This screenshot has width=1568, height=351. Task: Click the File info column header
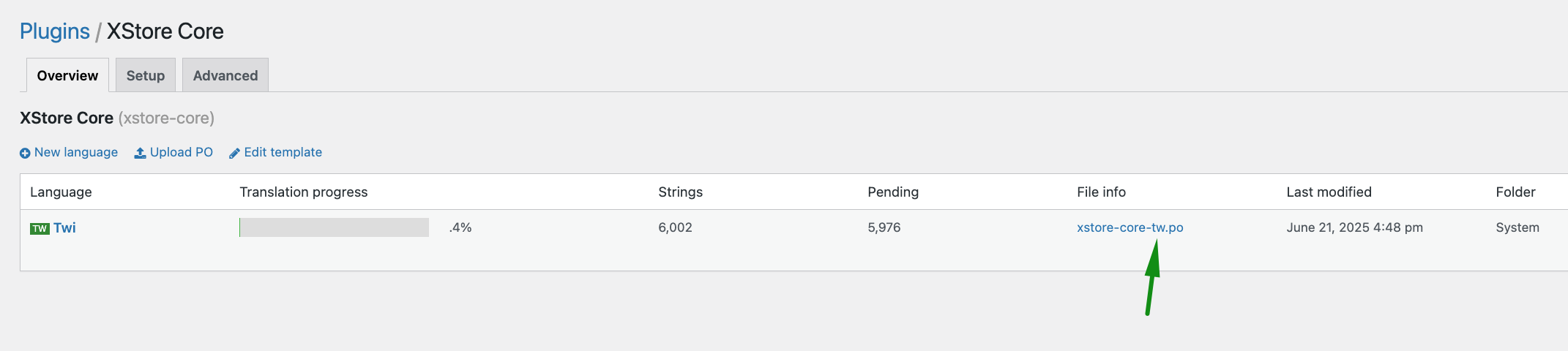point(1101,192)
